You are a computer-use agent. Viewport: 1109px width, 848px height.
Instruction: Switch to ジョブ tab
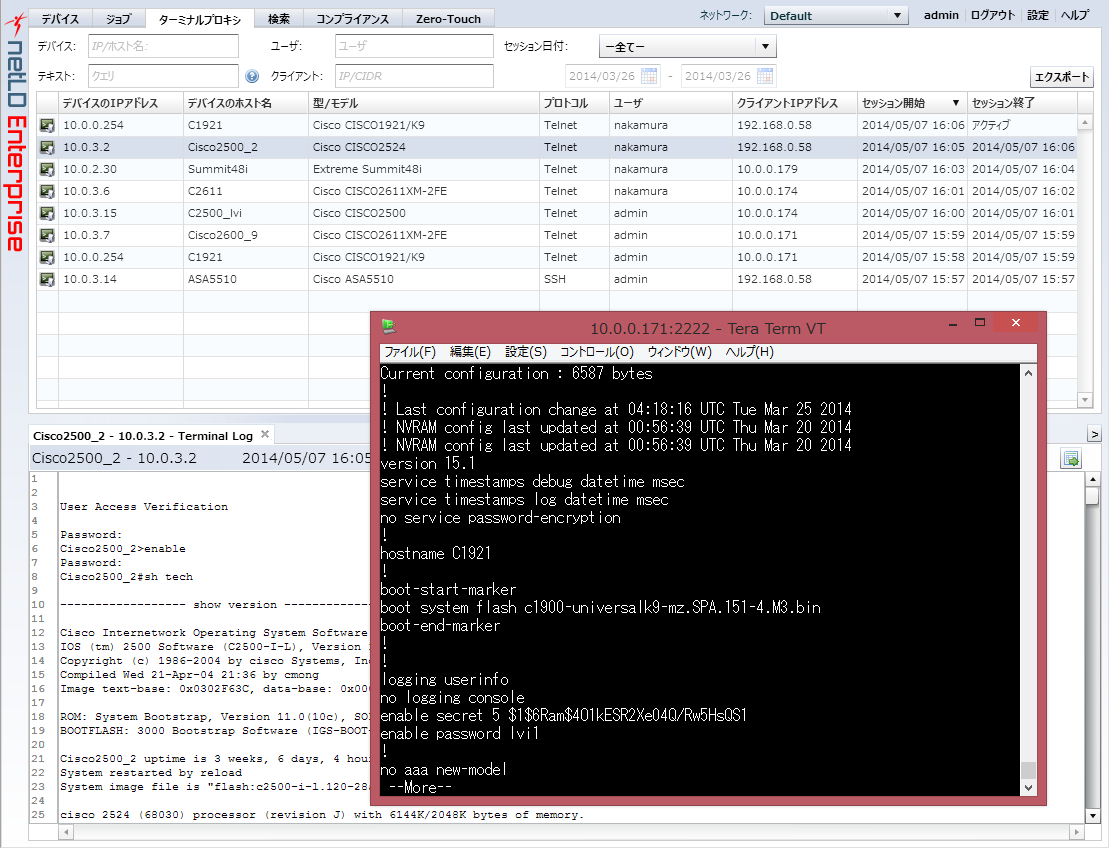118,19
